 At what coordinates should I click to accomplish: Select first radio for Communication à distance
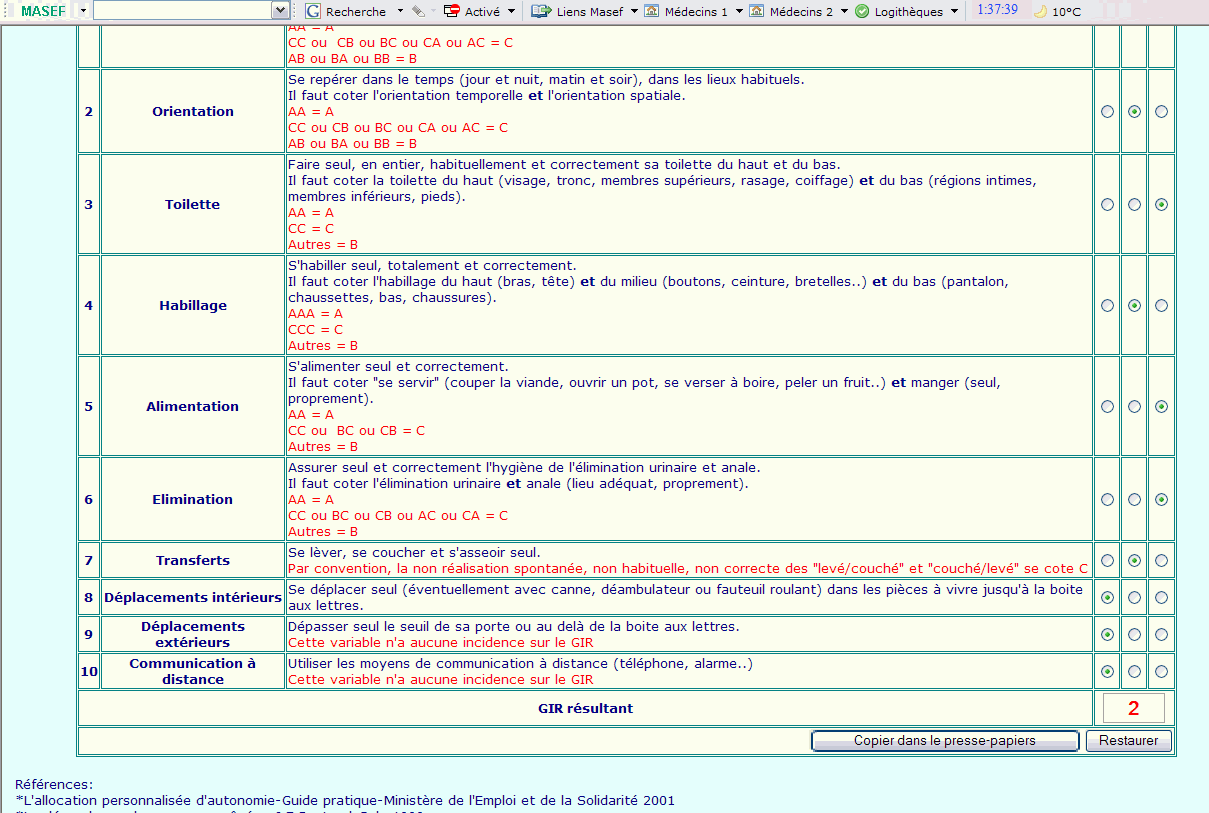[x=1107, y=672]
